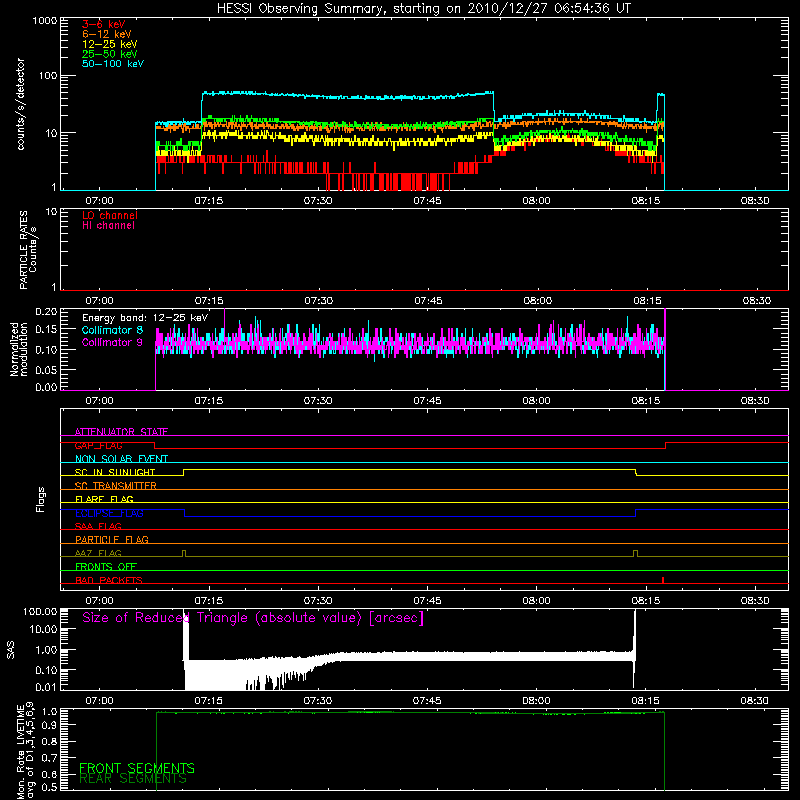Select the Collimator 8 legend label

[x=112, y=330]
